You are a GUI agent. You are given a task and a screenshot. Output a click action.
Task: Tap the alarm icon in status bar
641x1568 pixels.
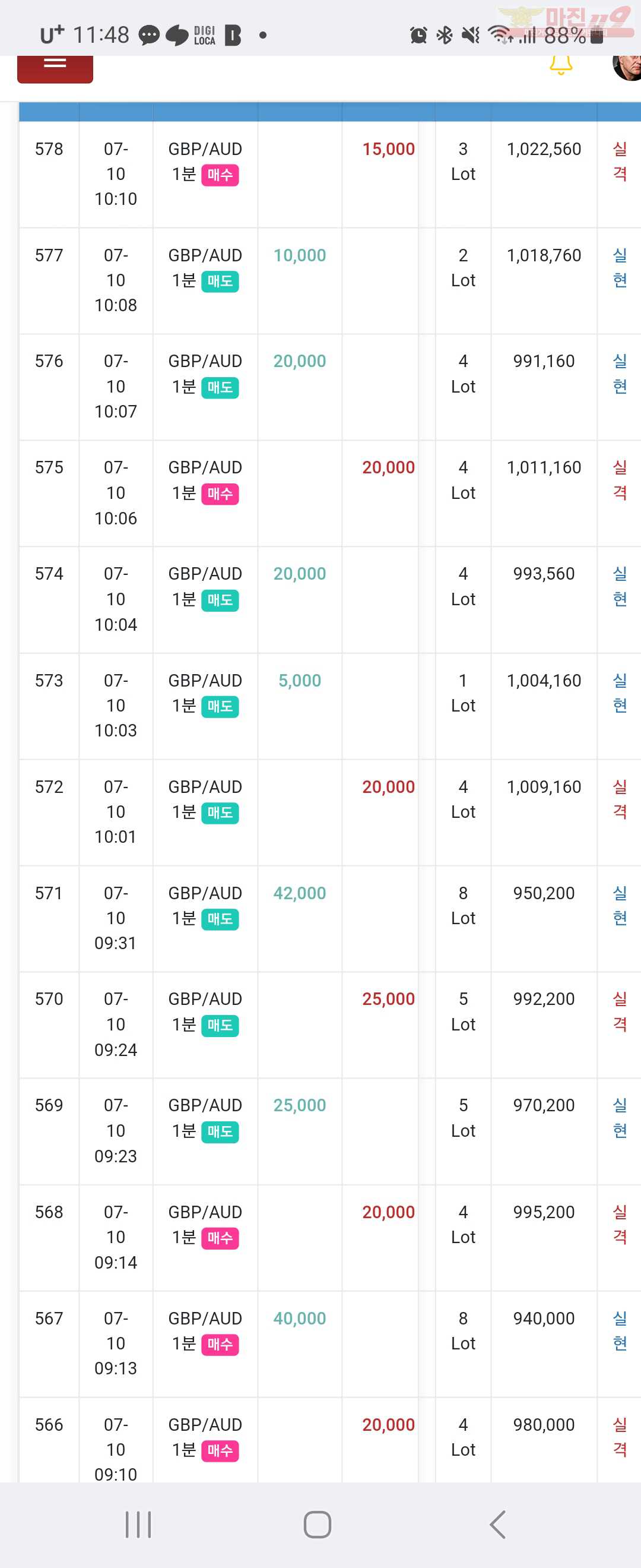point(418,35)
